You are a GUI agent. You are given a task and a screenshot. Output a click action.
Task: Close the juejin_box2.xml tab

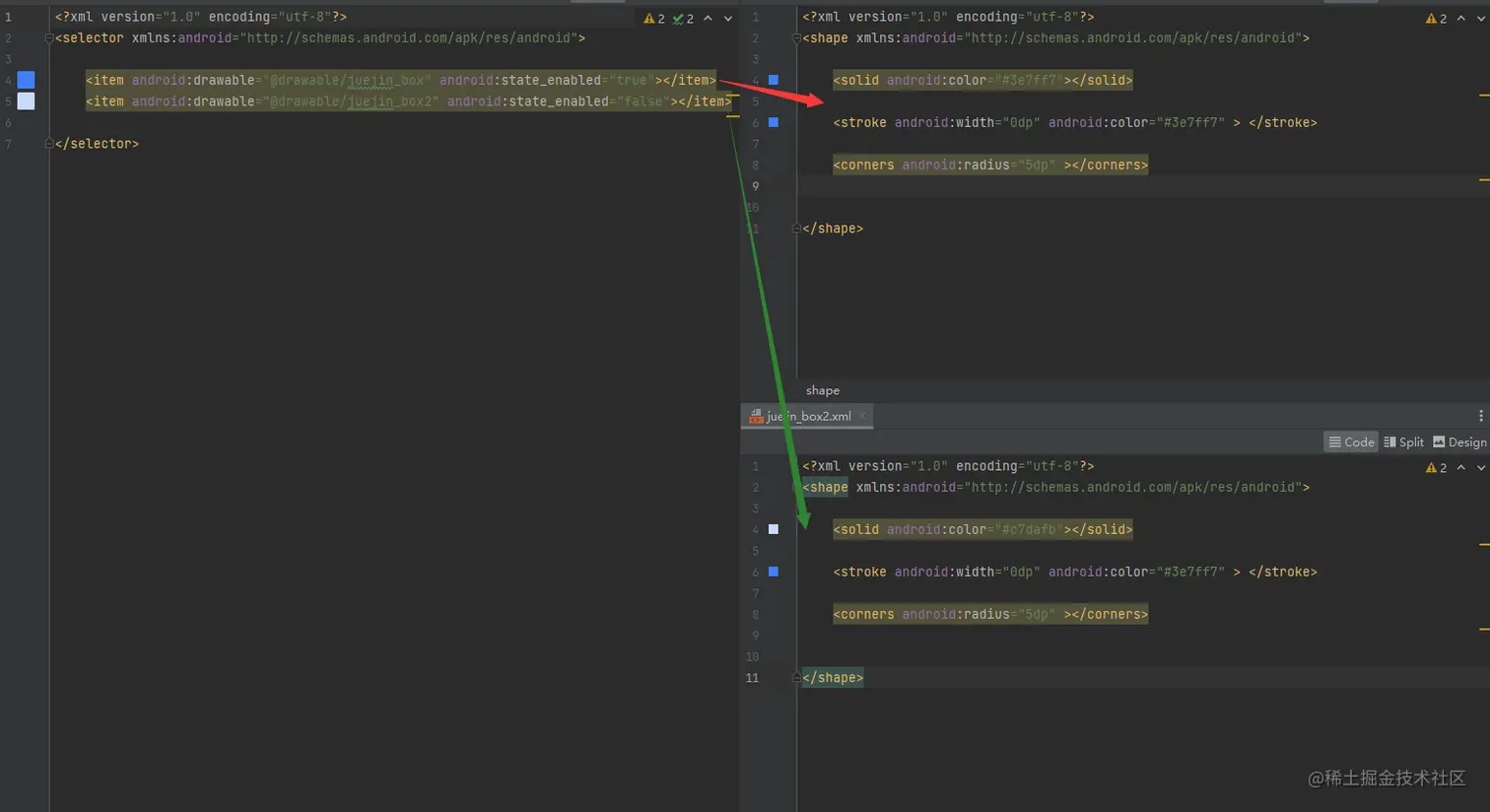[x=862, y=416]
